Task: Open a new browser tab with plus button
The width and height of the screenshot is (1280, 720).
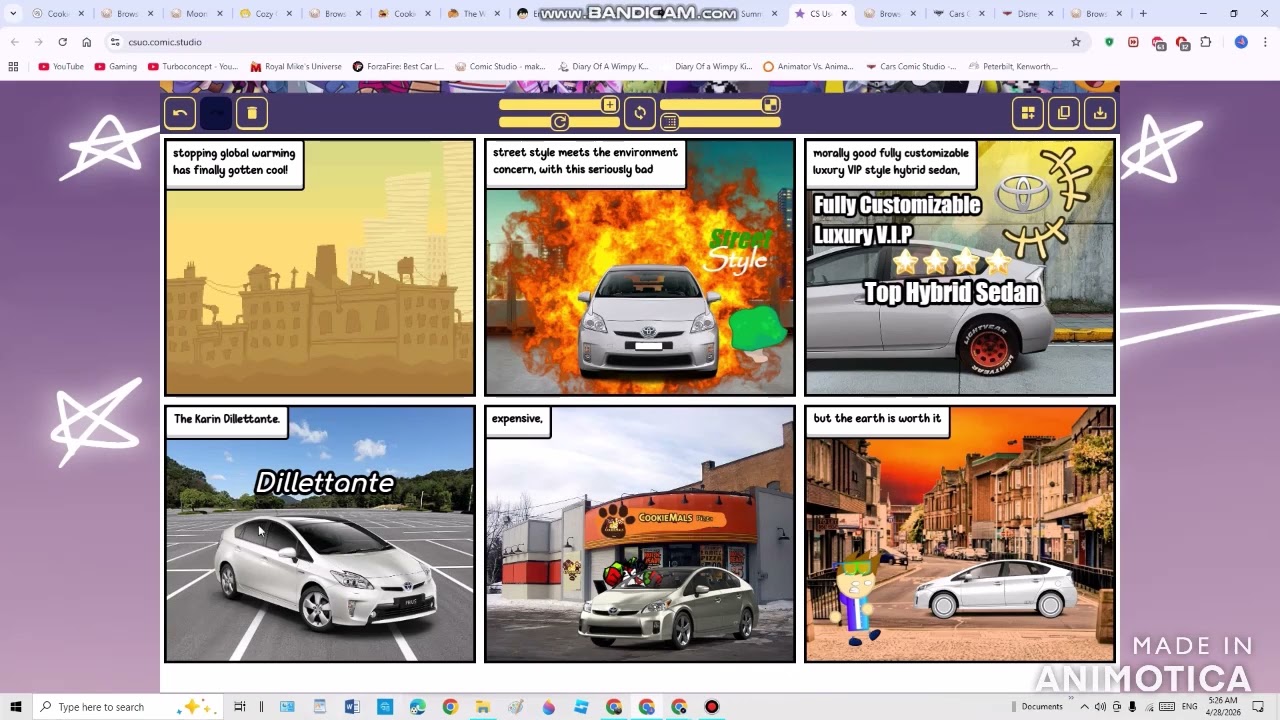Action: (x=1143, y=14)
